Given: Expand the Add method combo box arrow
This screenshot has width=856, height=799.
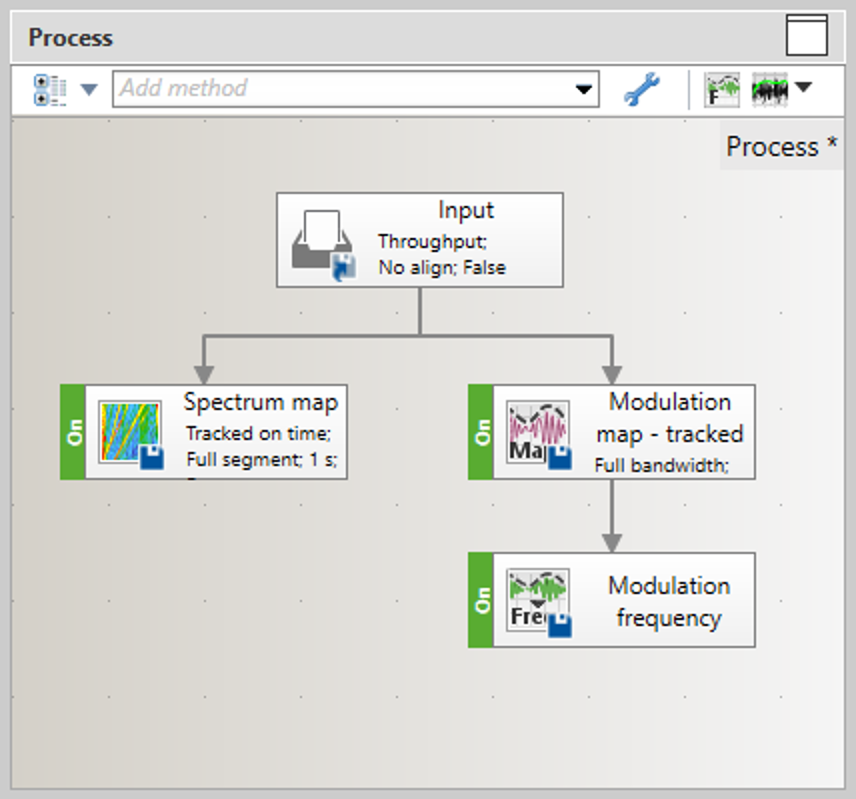Looking at the screenshot, I should 584,90.
